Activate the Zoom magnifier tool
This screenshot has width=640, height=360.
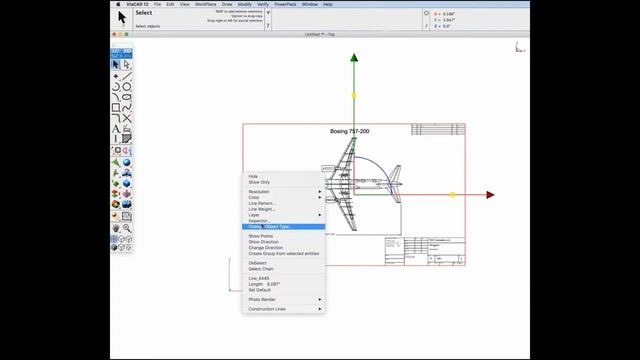point(127,228)
